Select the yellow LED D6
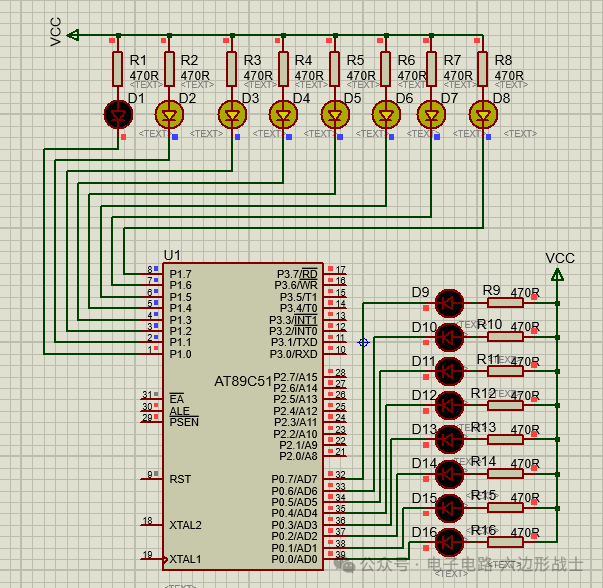Image resolution: width=603 pixels, height=588 pixels. 386,115
